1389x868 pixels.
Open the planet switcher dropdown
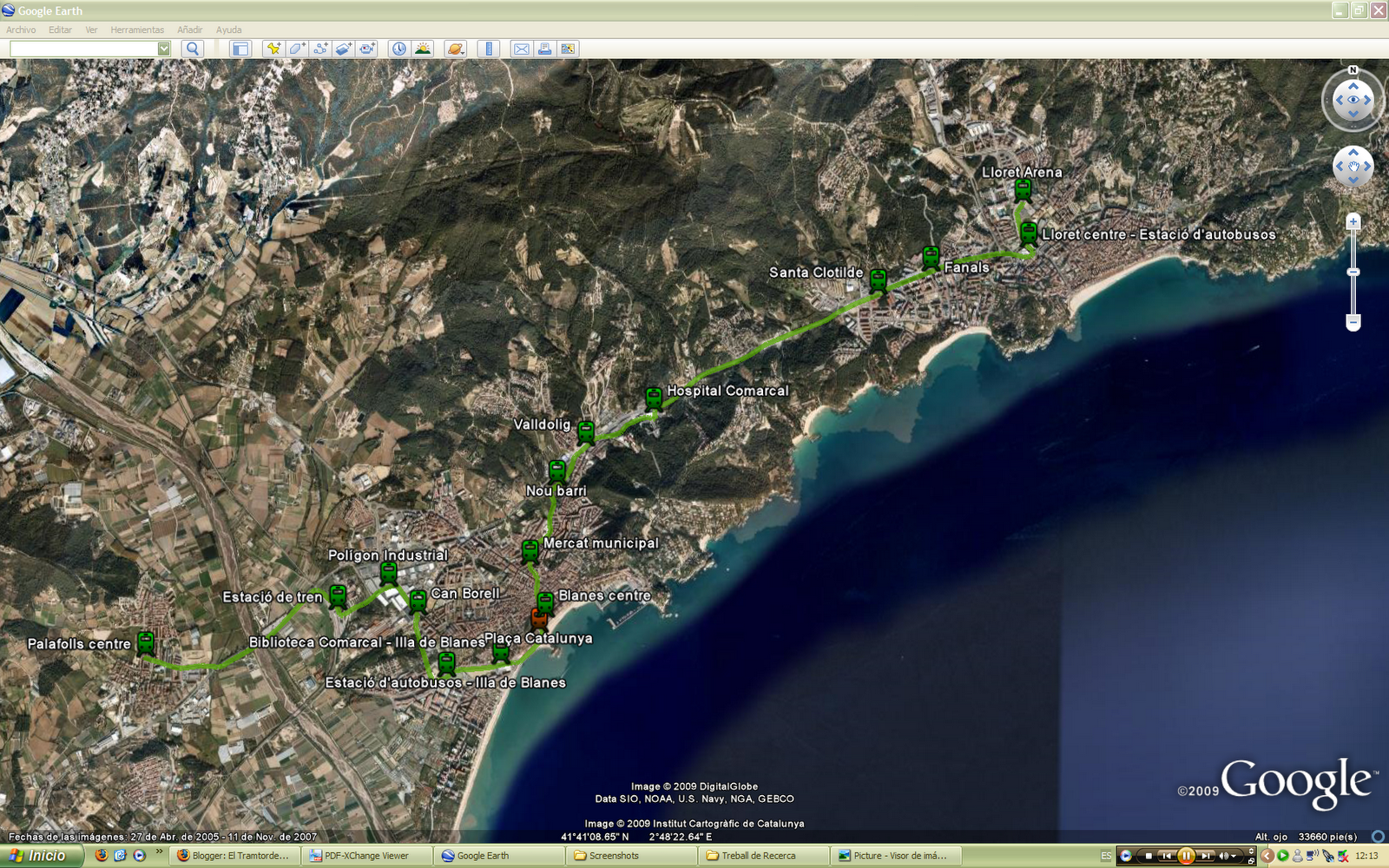coord(456,49)
